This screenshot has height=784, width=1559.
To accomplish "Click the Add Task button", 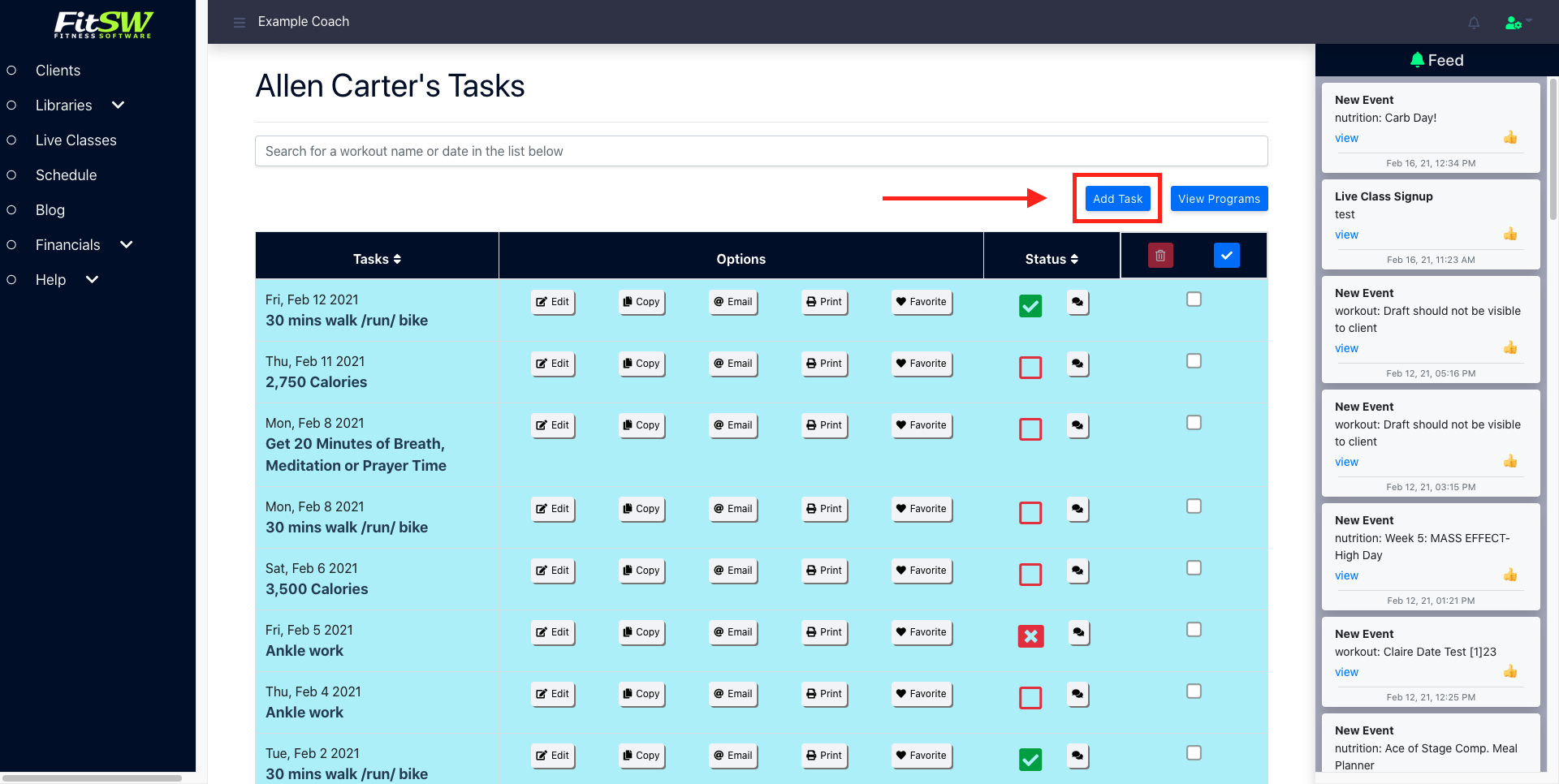I will 1117,198.
